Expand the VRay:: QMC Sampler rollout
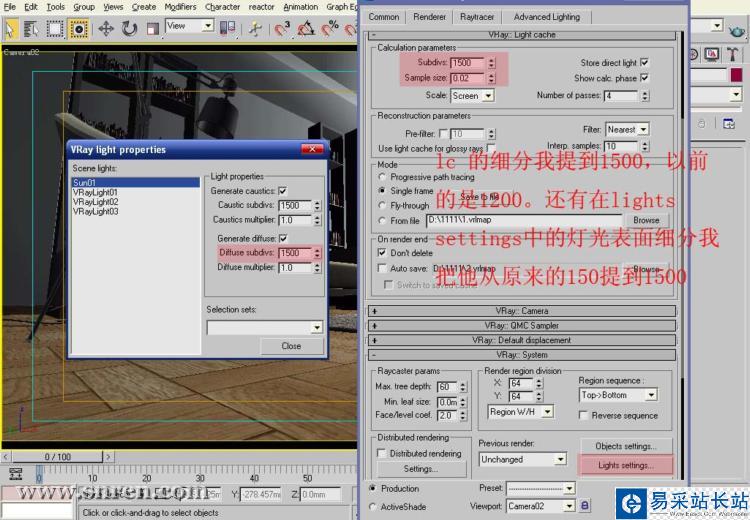Viewport: 750px width, 520px height. pos(522,326)
